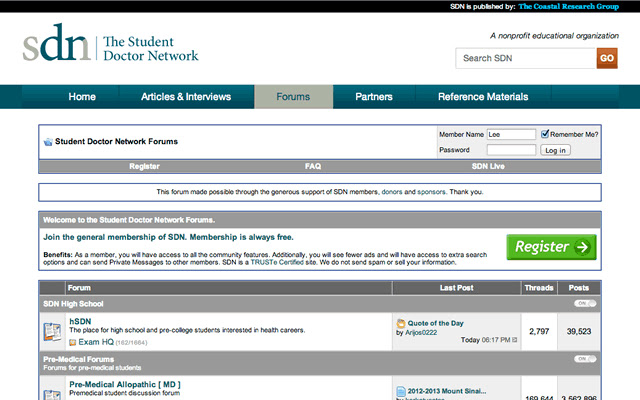Click the hSDN thread count 2,797
Screen dimensions: 640x400
coord(539,331)
